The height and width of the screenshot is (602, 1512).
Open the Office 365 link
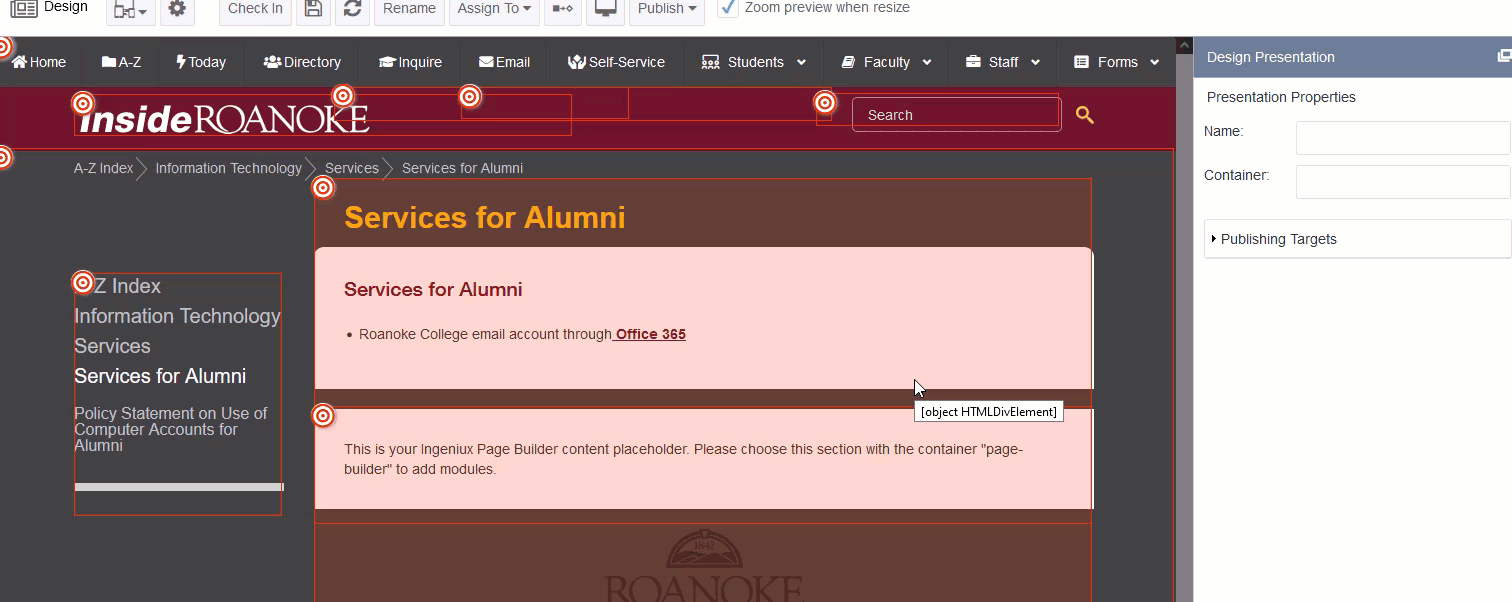click(x=650, y=334)
